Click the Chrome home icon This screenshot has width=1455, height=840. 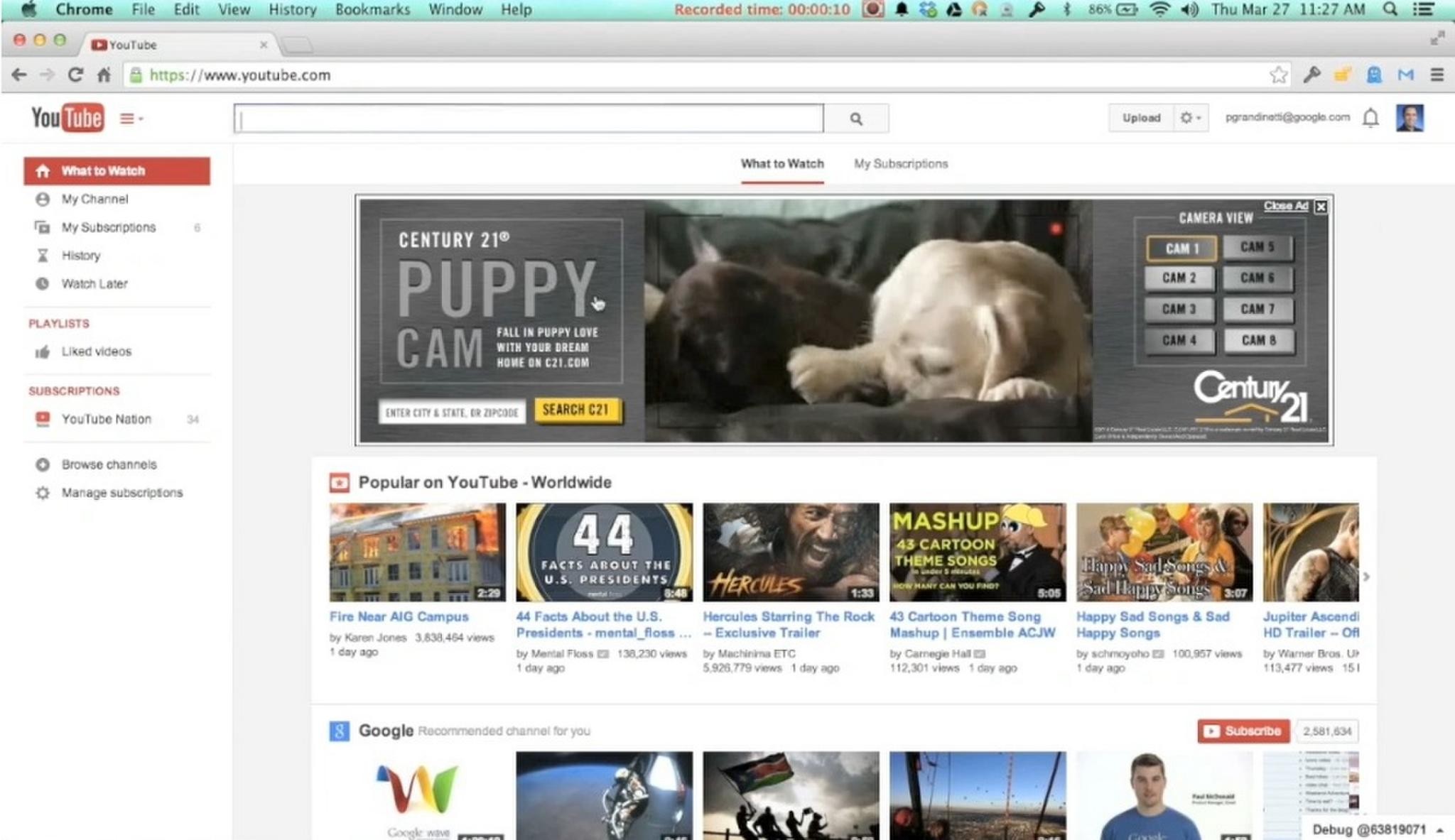click(x=104, y=75)
